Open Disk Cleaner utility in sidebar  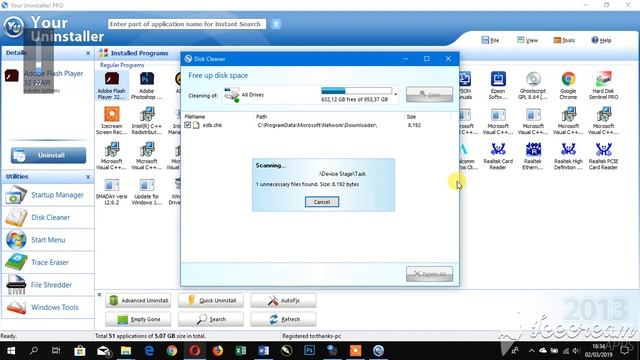click(48, 218)
